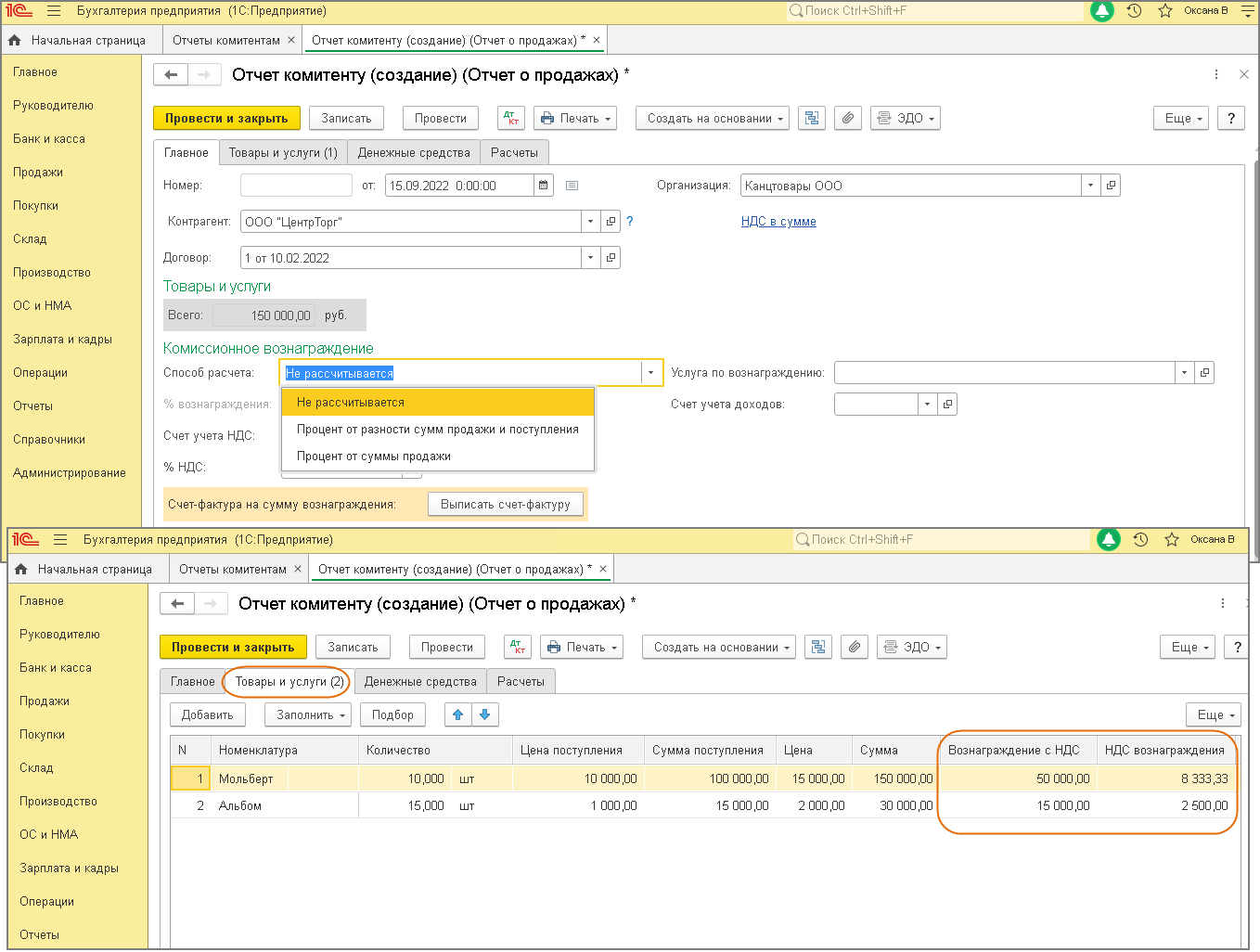The width and height of the screenshot is (1260, 952).
Task: Expand the Создать на основании menu in the upper toolbar
Action: coord(713,118)
